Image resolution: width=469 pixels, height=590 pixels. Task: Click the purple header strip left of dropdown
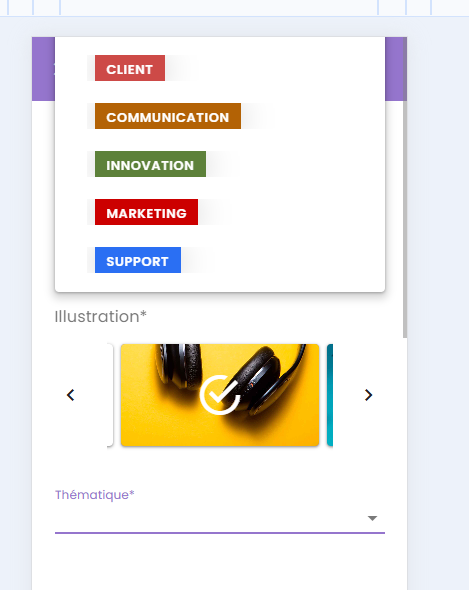click(43, 69)
